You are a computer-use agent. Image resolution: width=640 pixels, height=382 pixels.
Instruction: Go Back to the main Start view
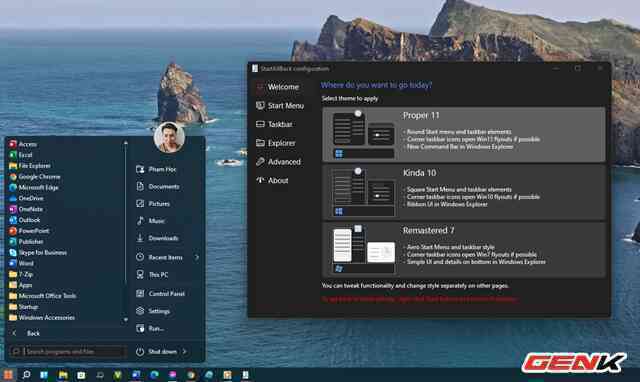tap(26, 333)
